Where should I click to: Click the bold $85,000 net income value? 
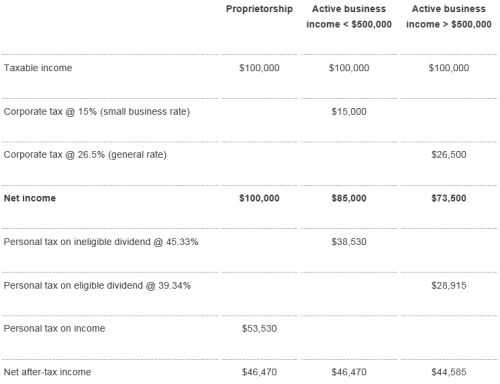[349, 198]
